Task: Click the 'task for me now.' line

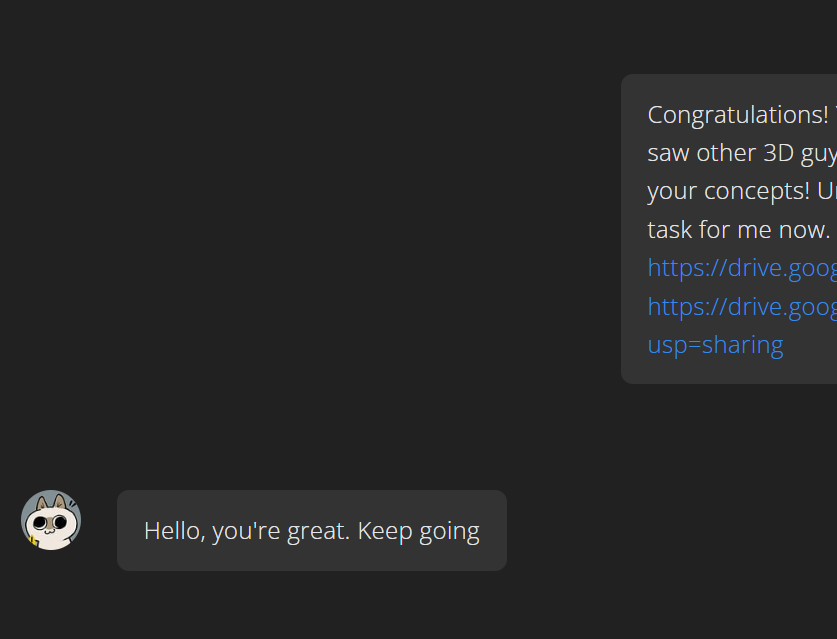Action: point(738,230)
